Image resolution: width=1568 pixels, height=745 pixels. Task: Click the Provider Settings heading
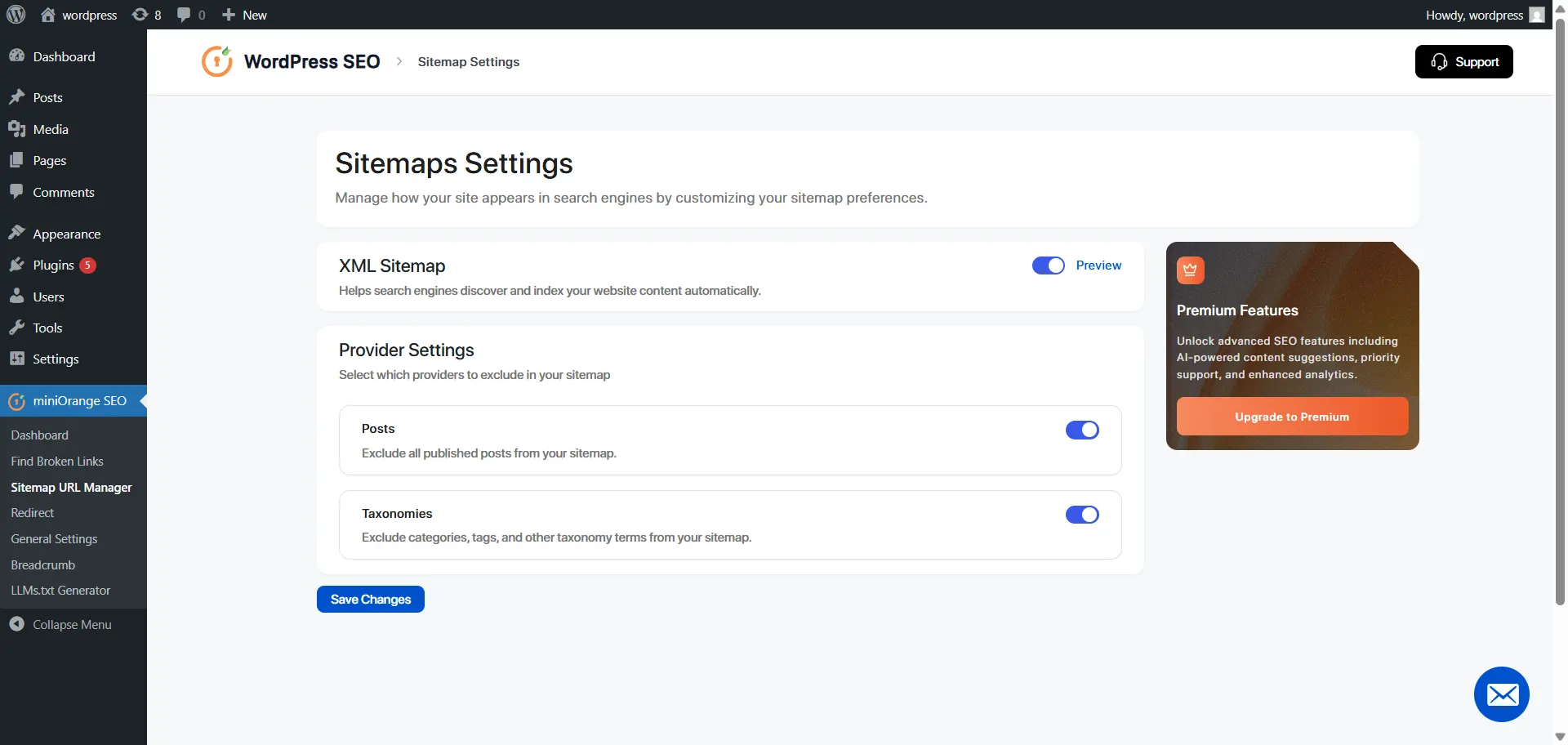point(406,350)
